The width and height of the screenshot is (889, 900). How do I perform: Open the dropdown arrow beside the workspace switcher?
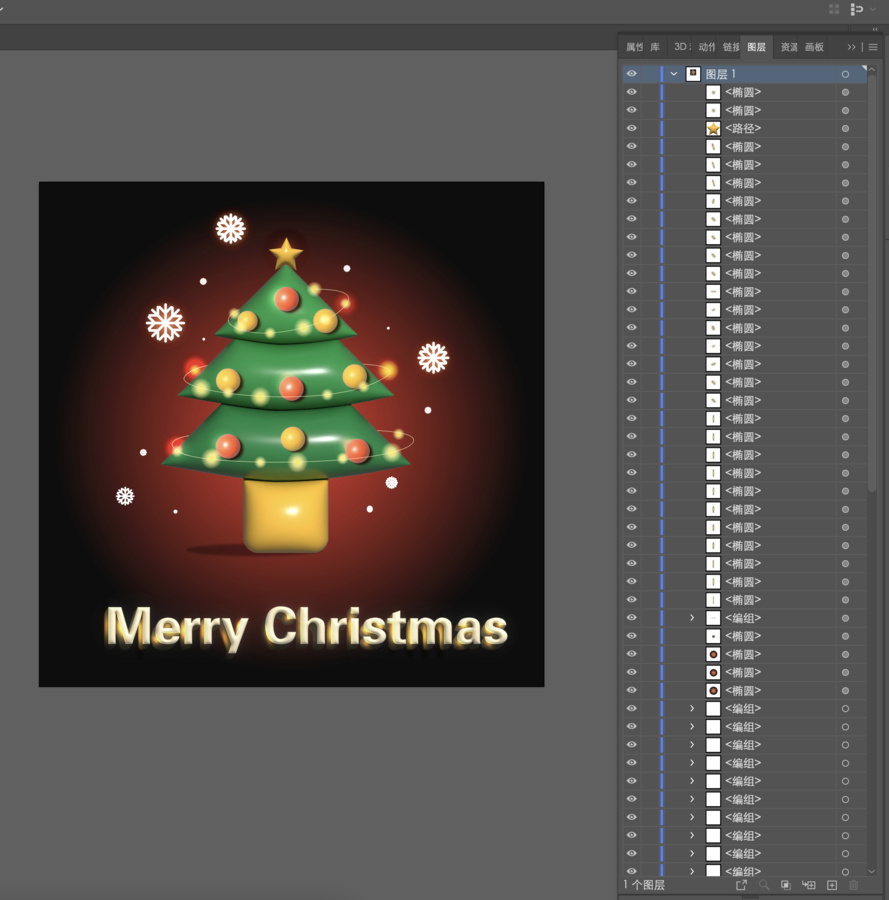click(x=873, y=9)
